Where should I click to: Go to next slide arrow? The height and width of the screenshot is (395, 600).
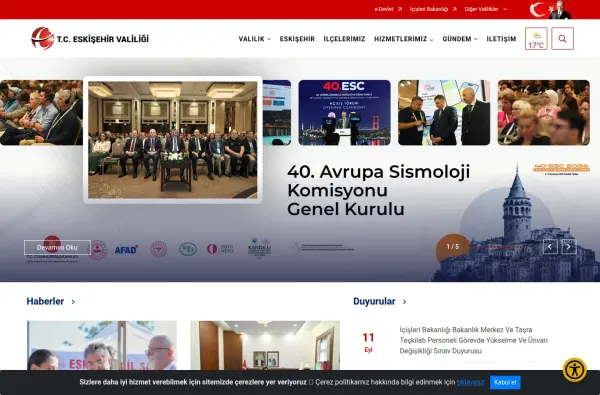(x=569, y=247)
